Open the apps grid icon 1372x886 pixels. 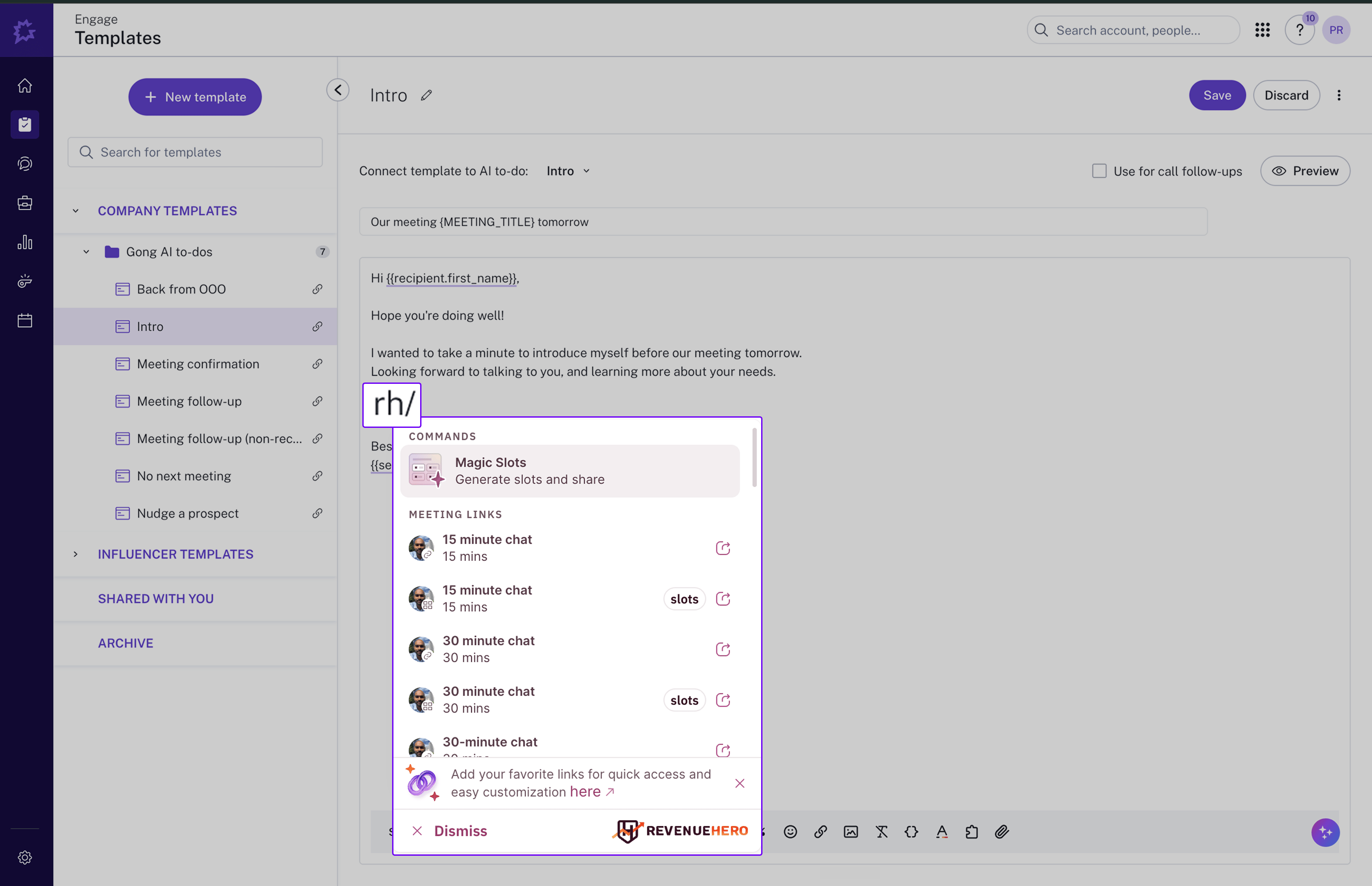[1262, 30]
